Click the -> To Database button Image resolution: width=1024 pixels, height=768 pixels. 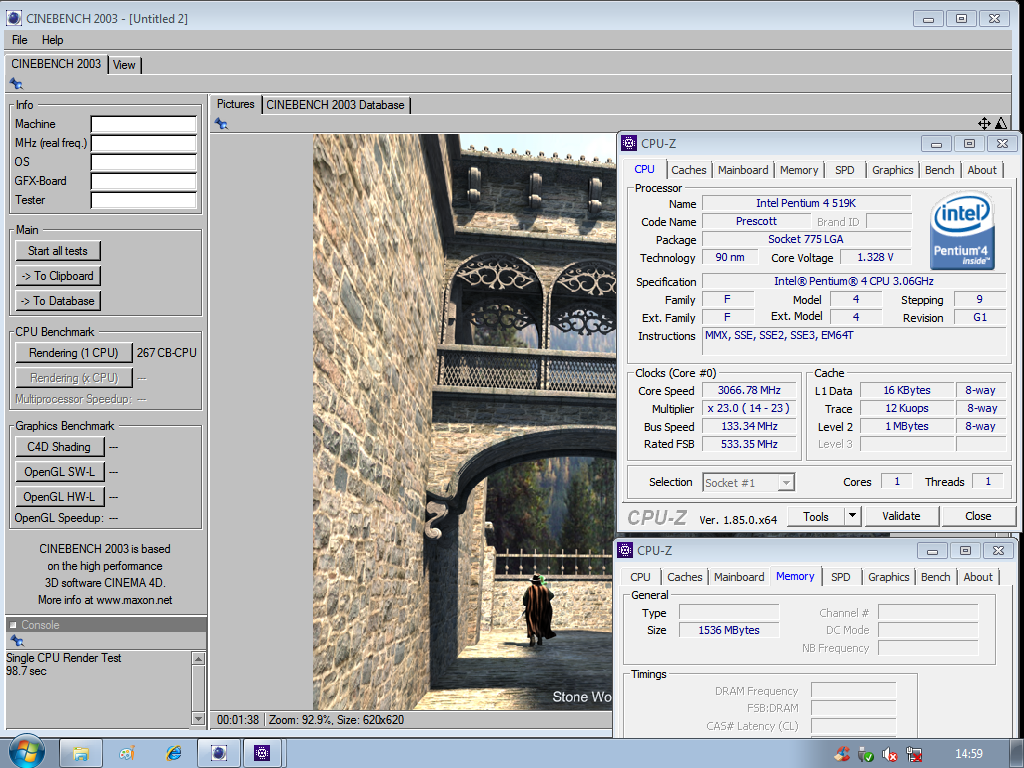(x=57, y=300)
